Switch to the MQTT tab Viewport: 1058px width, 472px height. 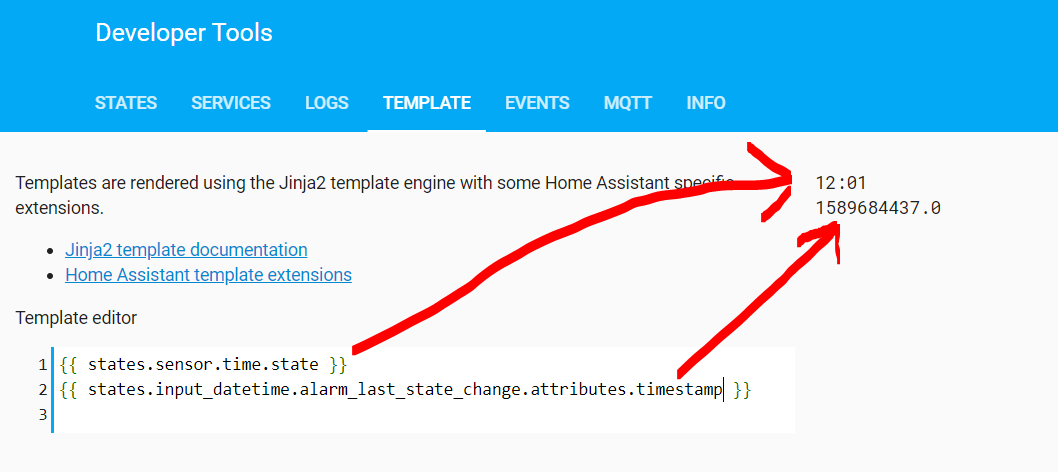[x=628, y=103]
